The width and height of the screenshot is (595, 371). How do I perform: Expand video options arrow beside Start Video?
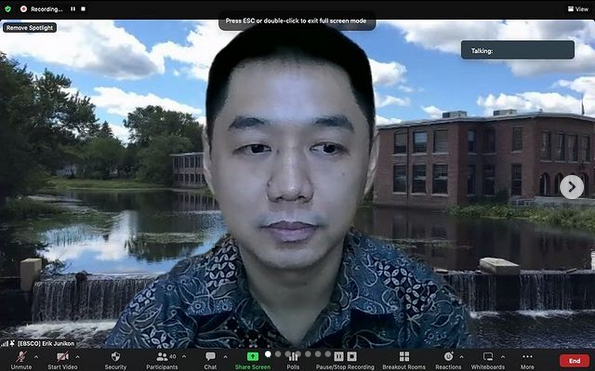(77, 357)
